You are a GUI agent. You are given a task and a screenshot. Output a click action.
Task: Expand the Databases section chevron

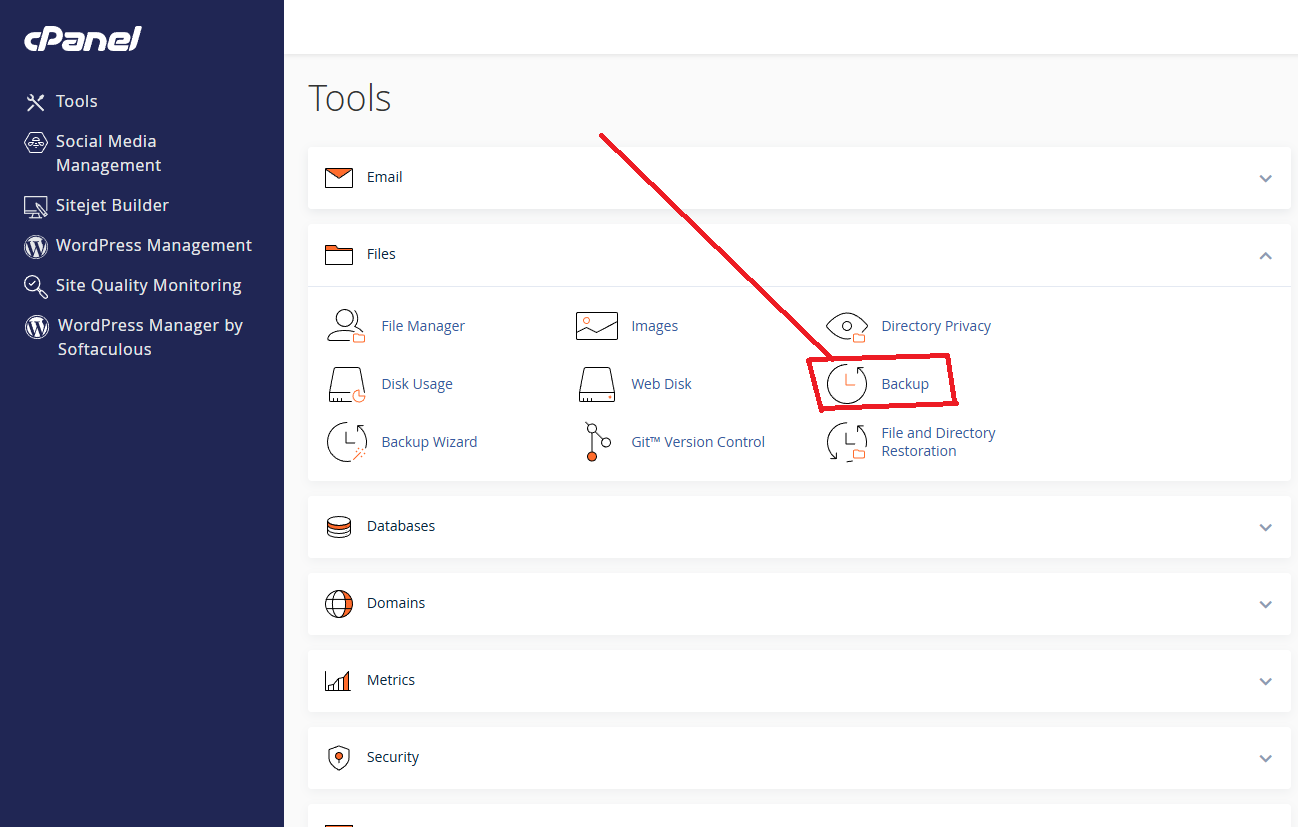[x=1265, y=527]
